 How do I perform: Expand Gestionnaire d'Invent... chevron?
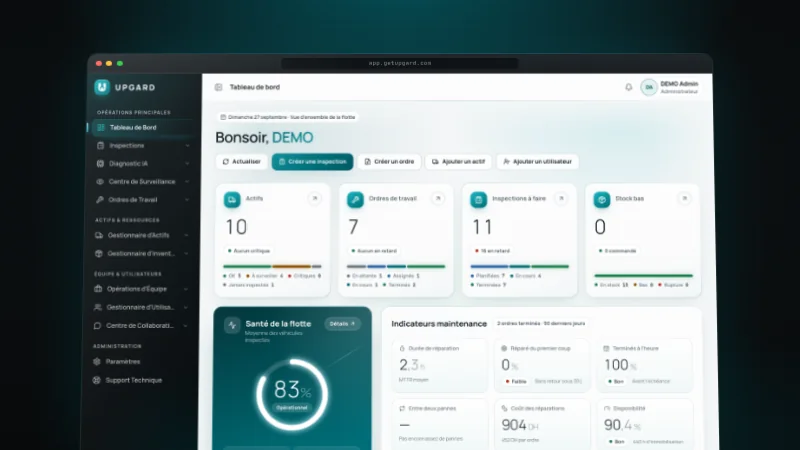[186, 254]
